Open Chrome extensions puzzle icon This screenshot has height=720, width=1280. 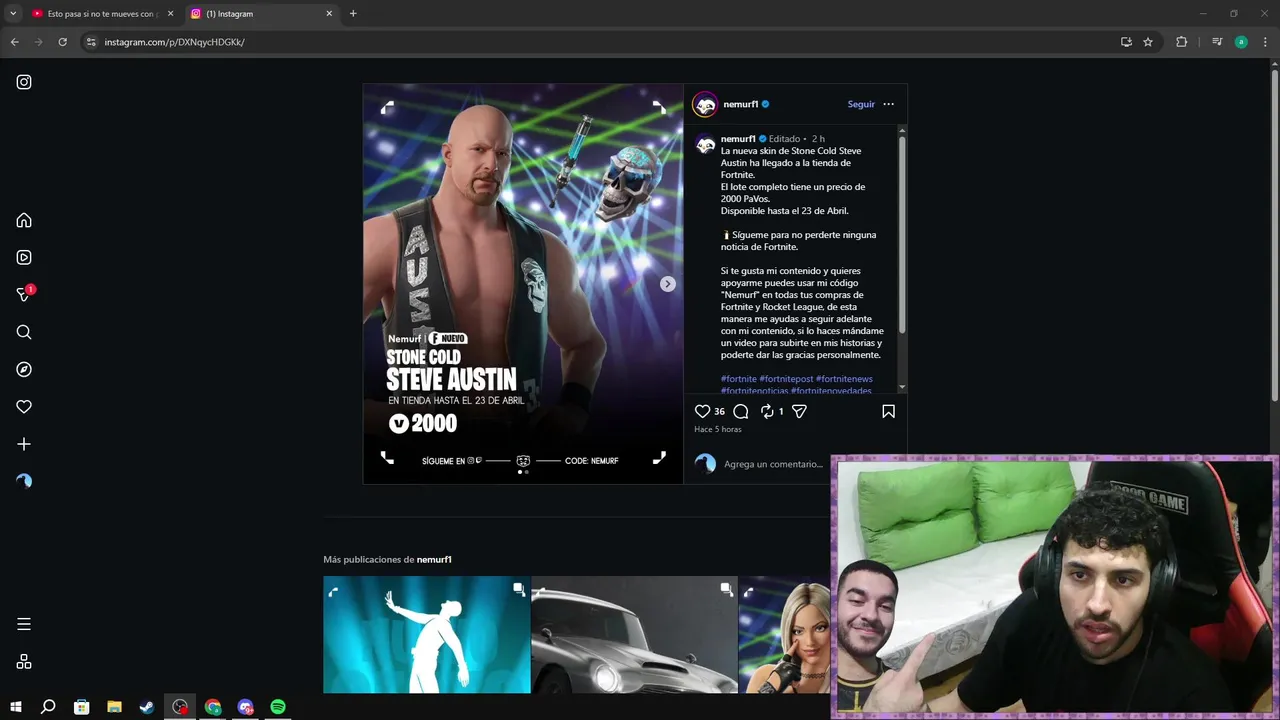tap(1181, 42)
